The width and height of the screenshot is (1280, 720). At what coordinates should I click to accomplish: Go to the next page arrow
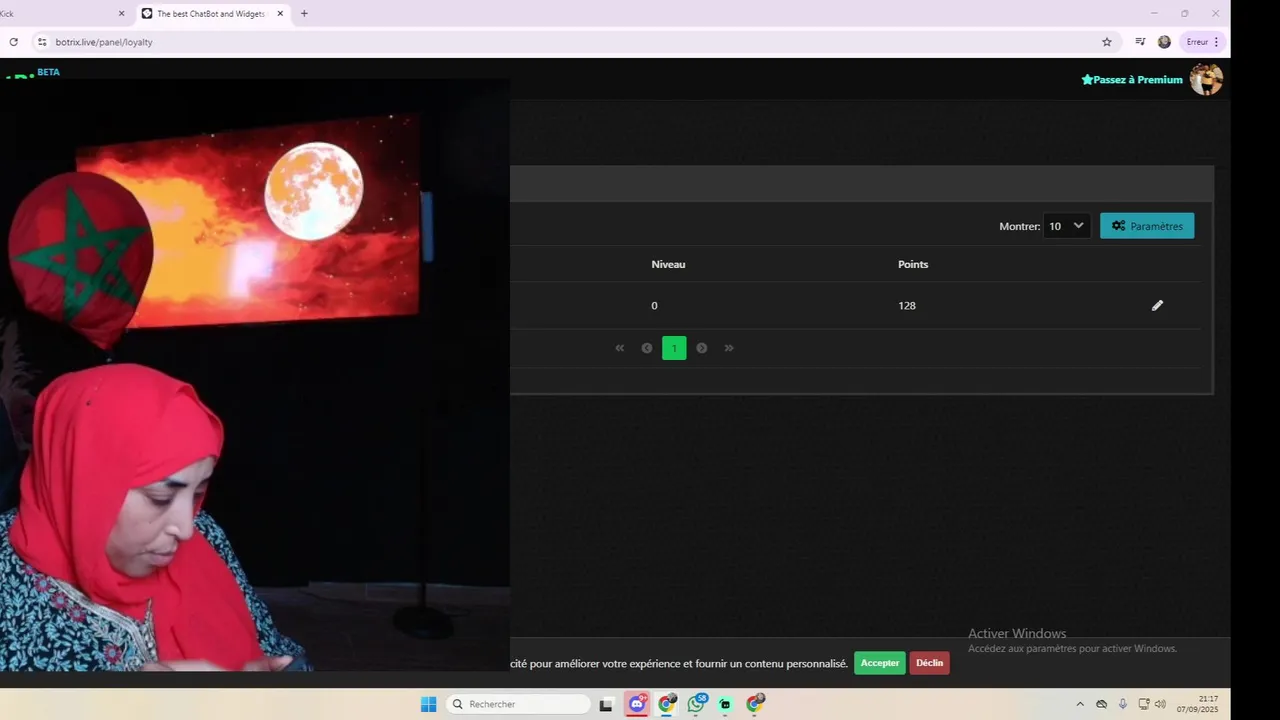click(702, 348)
